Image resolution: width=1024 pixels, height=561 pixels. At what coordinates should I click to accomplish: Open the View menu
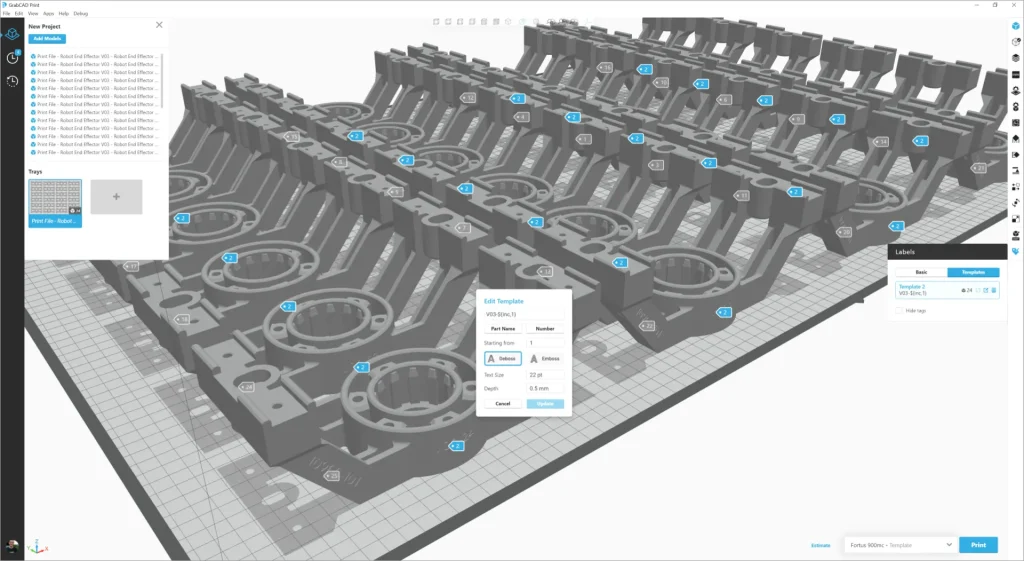click(x=33, y=13)
